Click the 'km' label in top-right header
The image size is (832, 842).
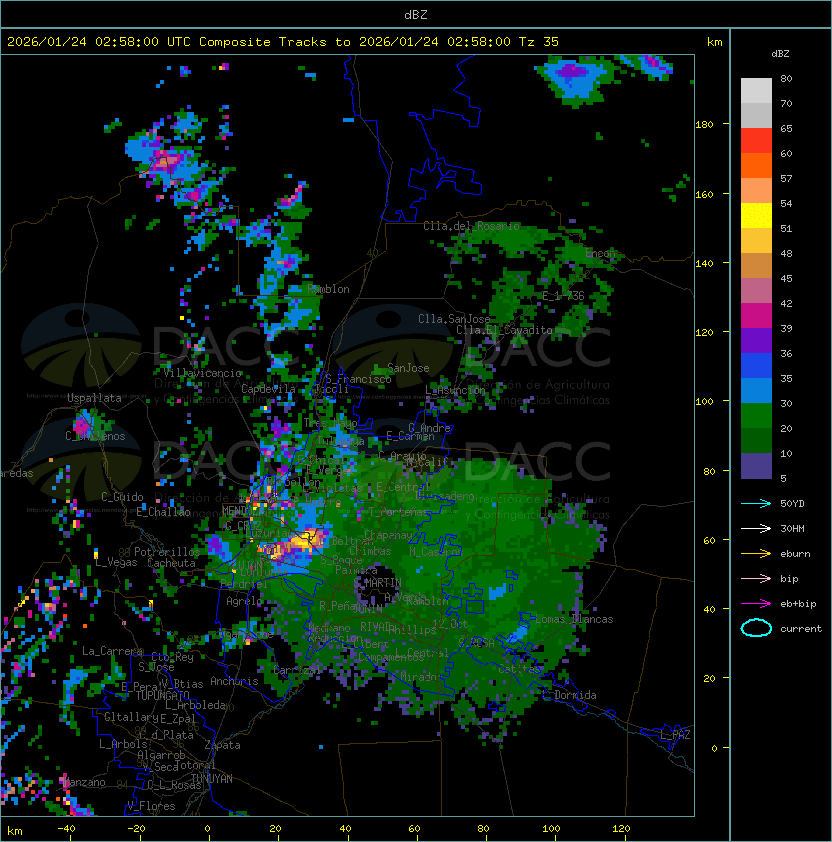(714, 42)
